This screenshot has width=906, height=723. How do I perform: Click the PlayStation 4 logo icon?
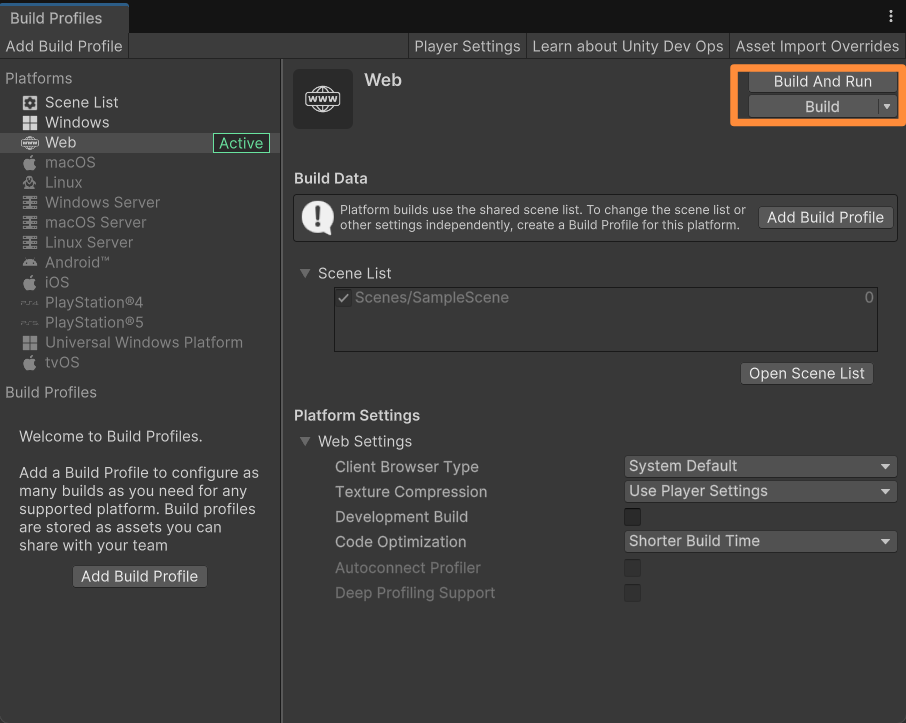29,303
